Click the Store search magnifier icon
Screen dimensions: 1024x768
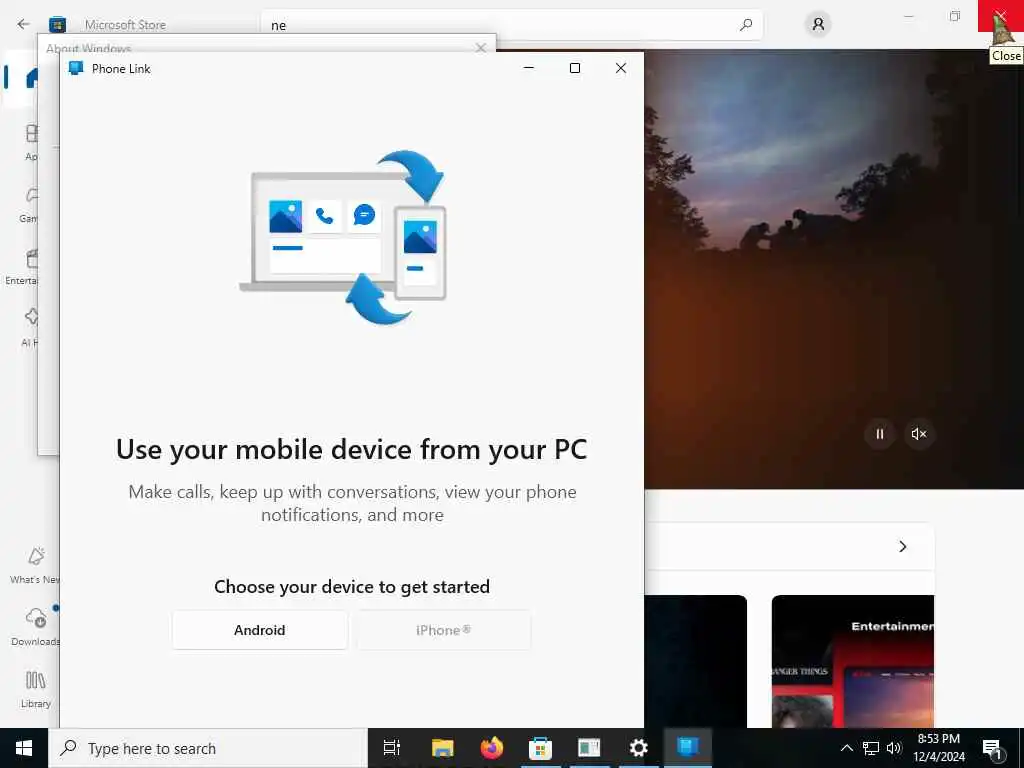click(x=746, y=25)
